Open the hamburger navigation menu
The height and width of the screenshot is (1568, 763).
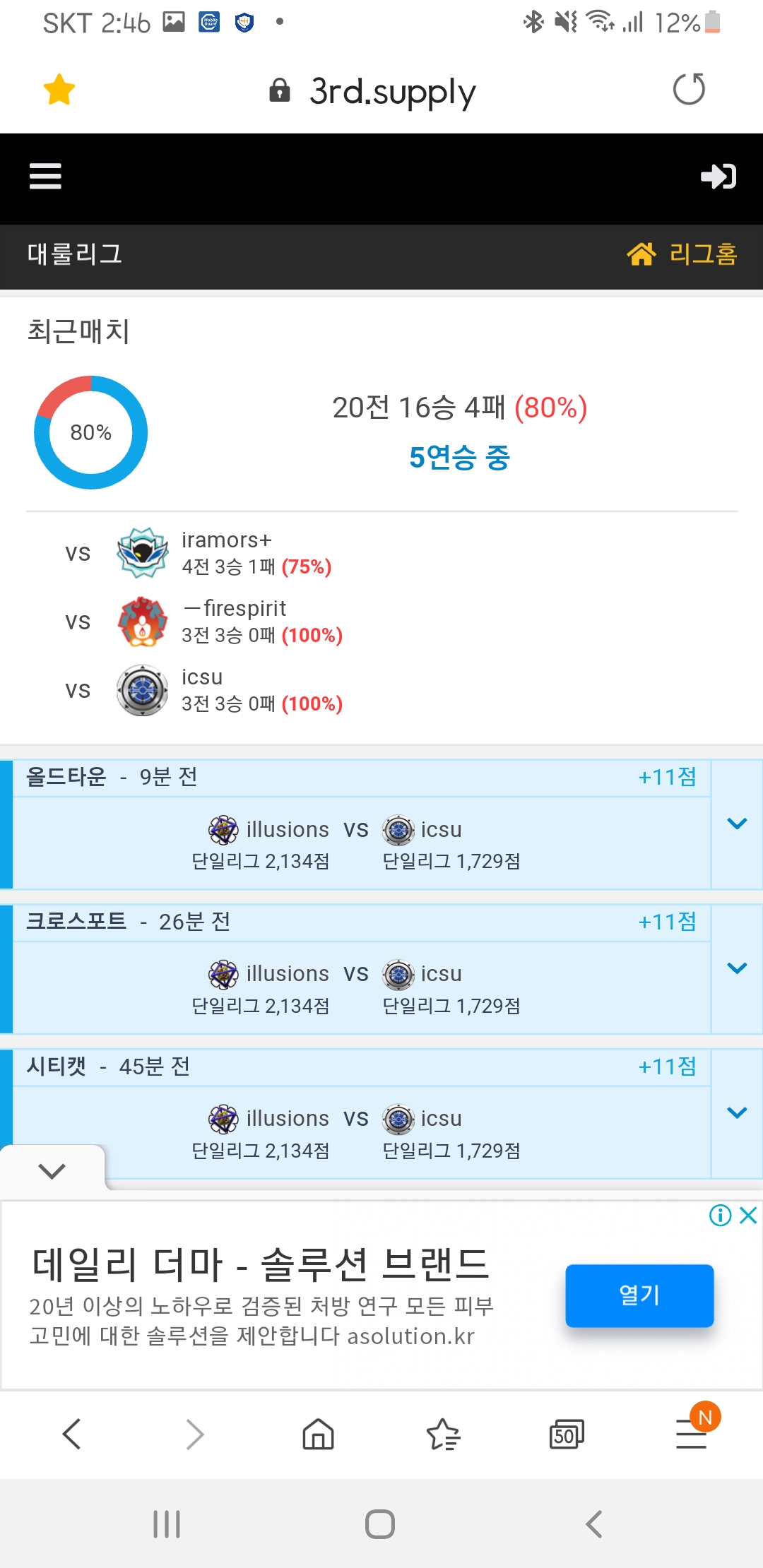pyautogui.click(x=45, y=176)
